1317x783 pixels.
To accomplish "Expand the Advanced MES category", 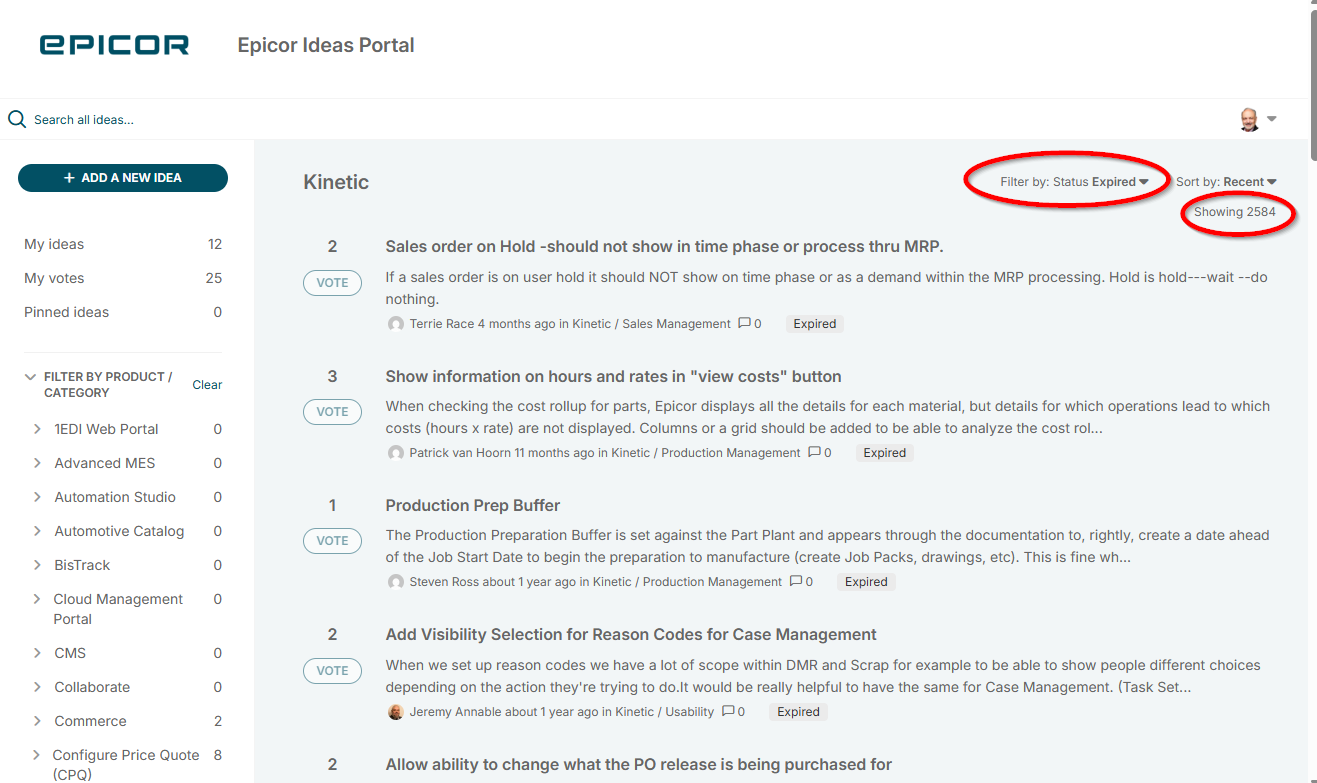I will point(37,463).
